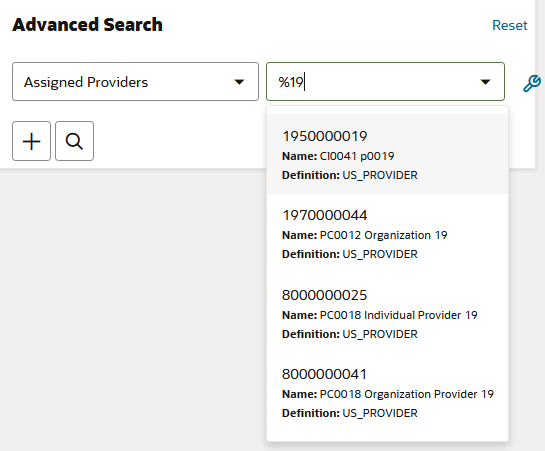This screenshot has width=545, height=451.
Task: Click the magnifier search button
Action: pyautogui.click(x=74, y=141)
